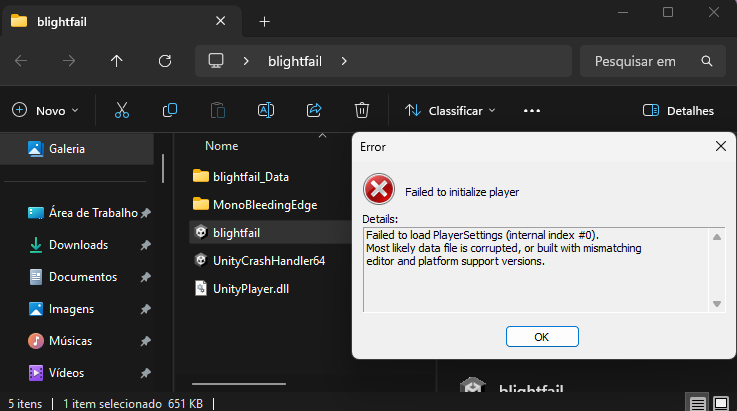The image size is (737, 411).
Task: Click the Pesquisar em search box
Action: pos(649,61)
